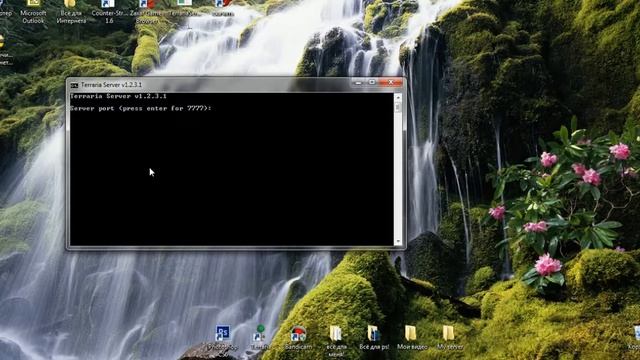
Task: Open the всё для меня folder
Action: click(x=336, y=340)
